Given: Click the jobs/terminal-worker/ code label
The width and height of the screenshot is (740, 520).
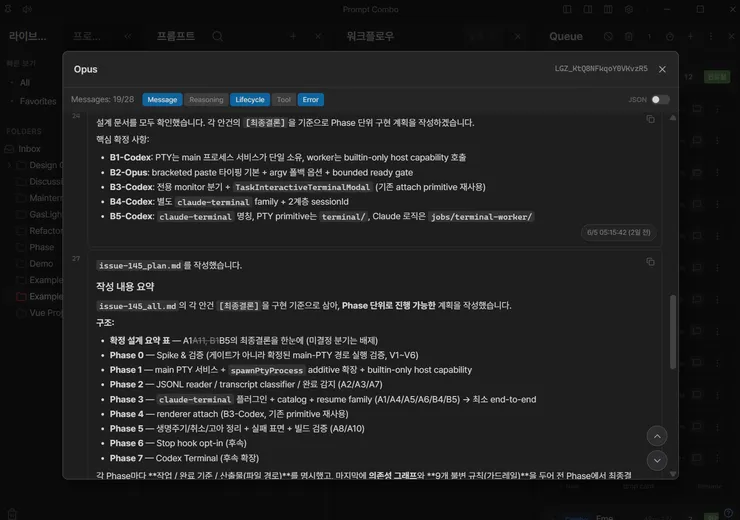Looking at the screenshot, I should [481, 217].
